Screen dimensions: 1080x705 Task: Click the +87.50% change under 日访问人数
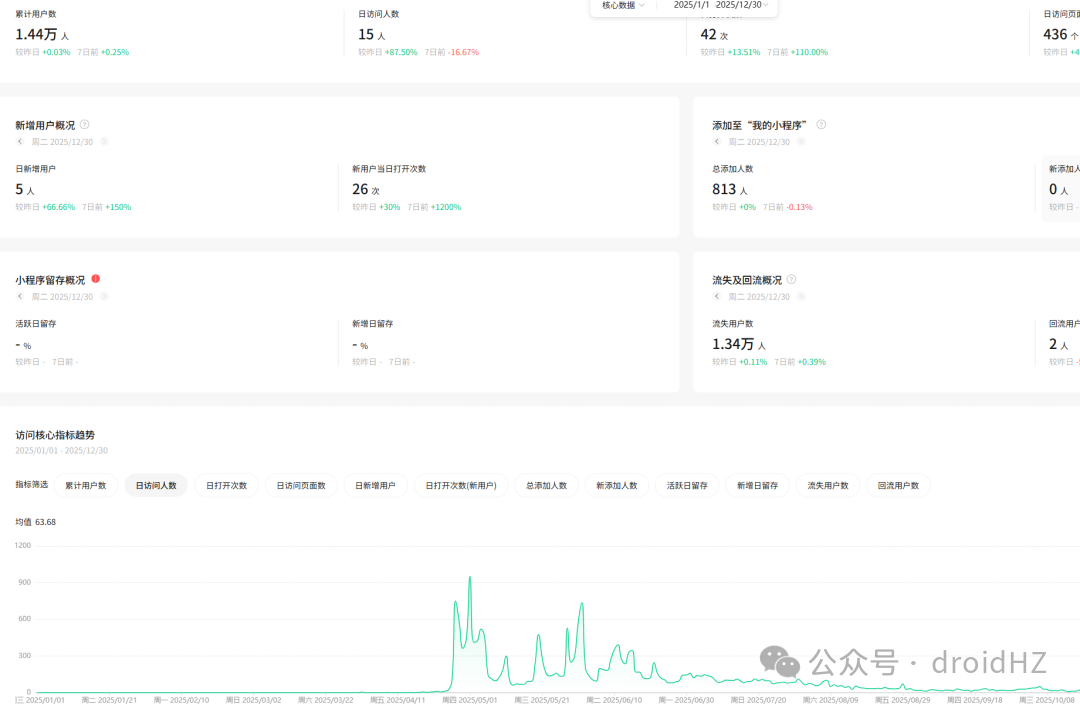point(401,52)
